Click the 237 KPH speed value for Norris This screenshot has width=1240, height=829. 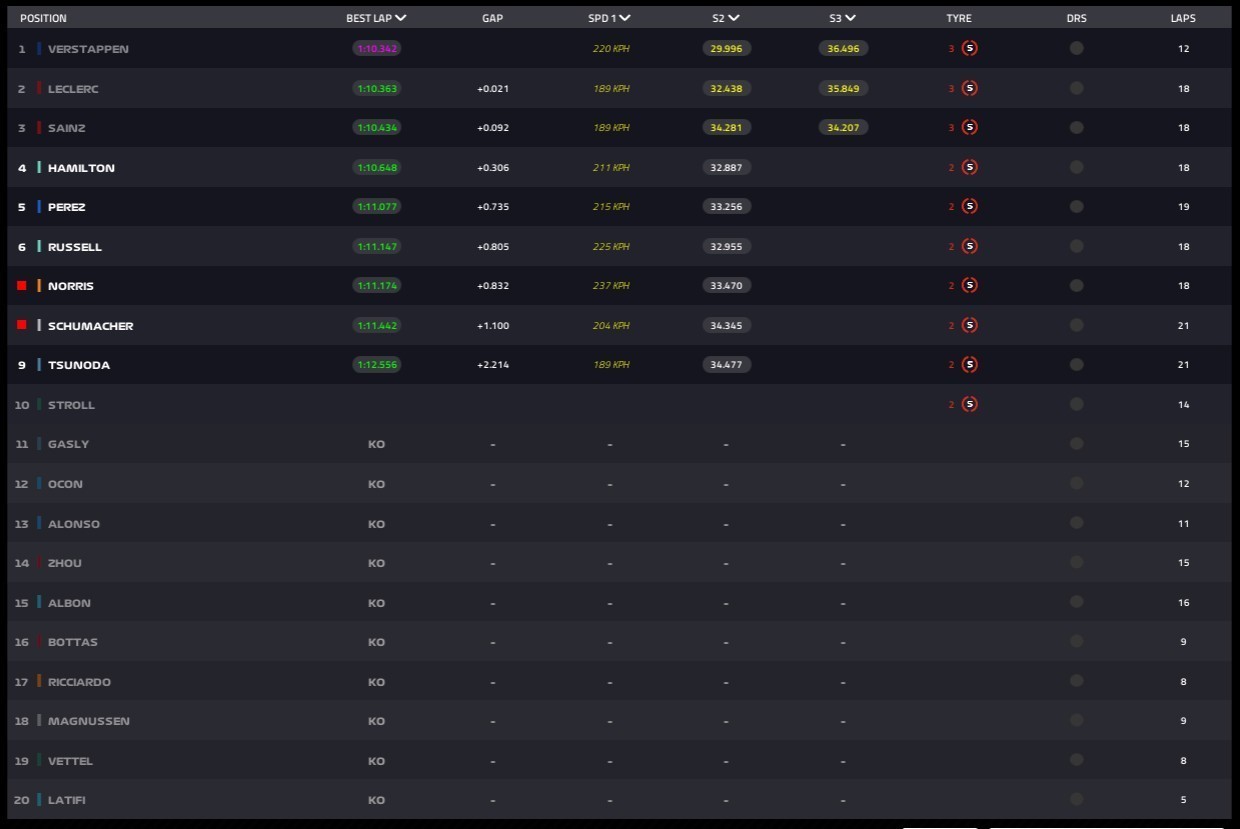click(x=611, y=286)
